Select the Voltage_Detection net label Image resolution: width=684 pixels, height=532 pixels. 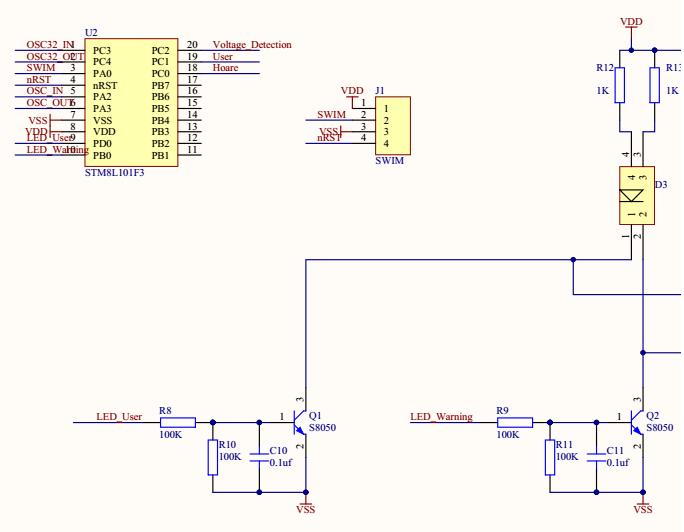click(252, 44)
